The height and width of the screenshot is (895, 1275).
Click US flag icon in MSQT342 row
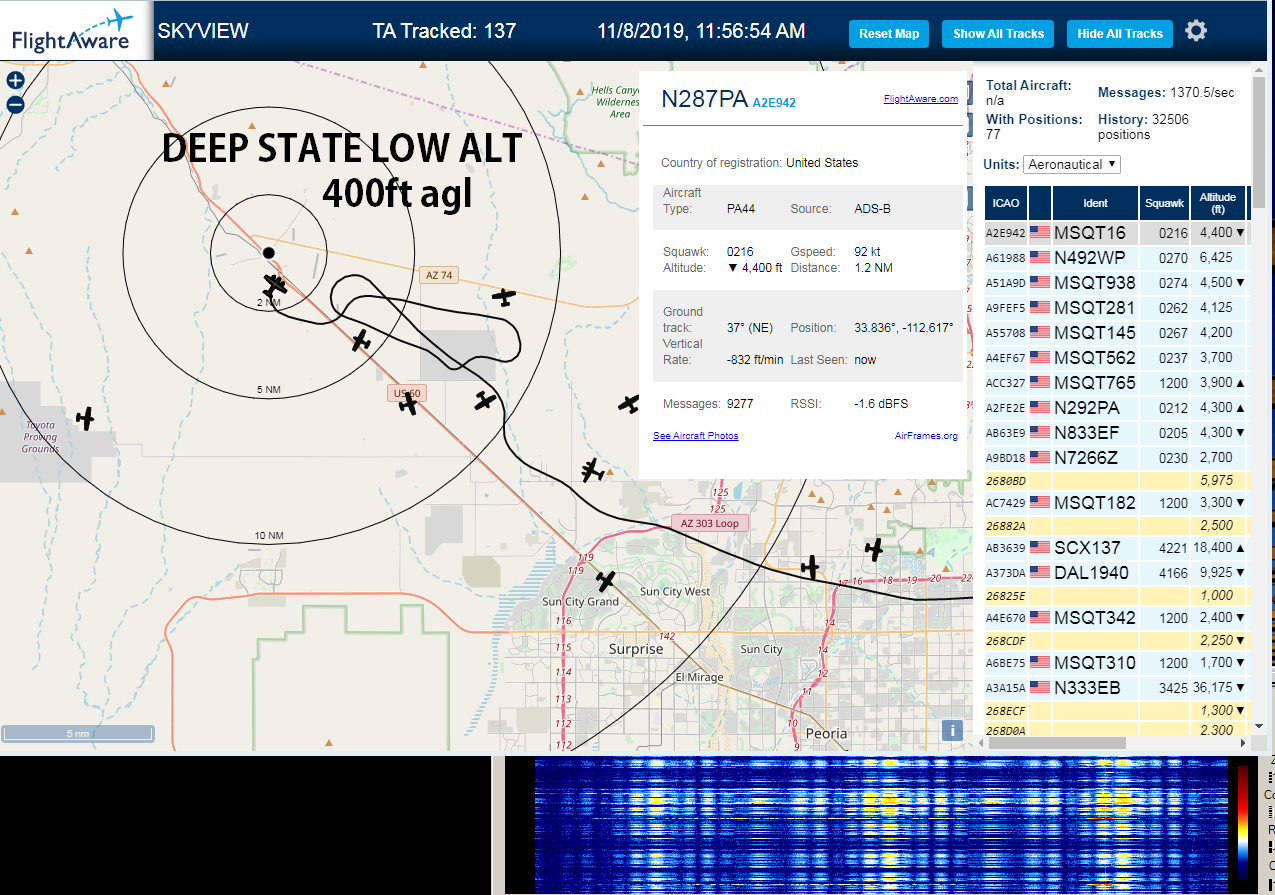(1040, 617)
